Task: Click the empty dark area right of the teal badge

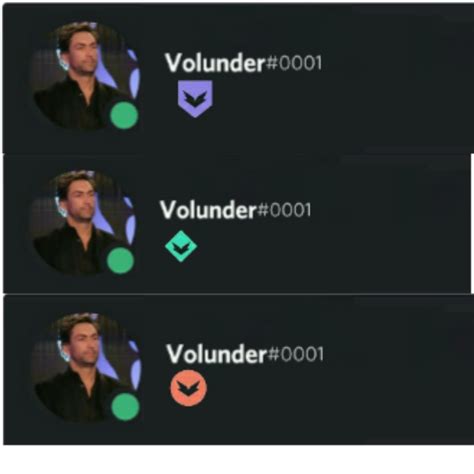Action: [333, 247]
